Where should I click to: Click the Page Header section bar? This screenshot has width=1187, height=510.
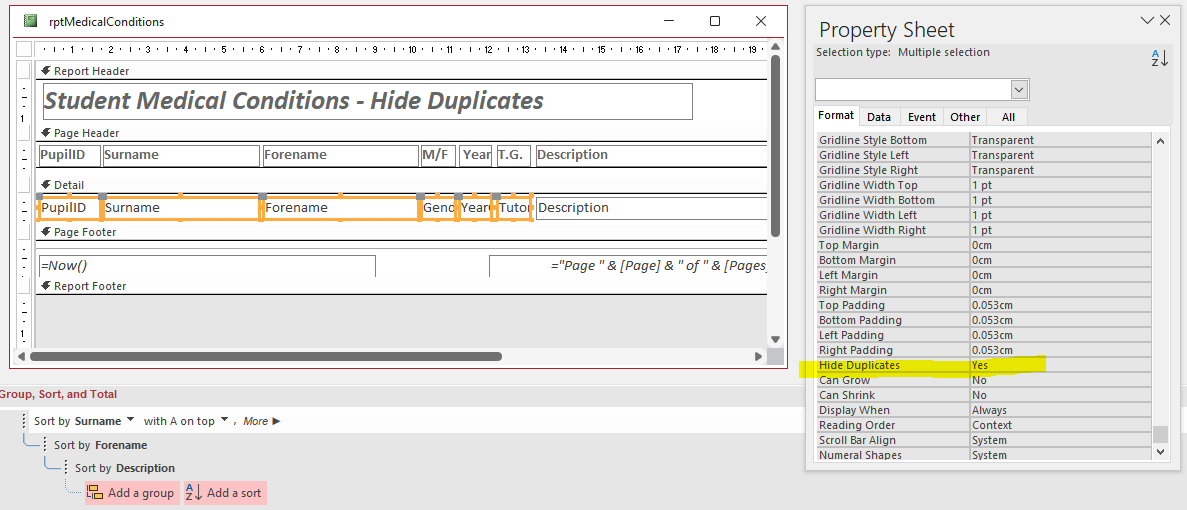[x=402, y=133]
